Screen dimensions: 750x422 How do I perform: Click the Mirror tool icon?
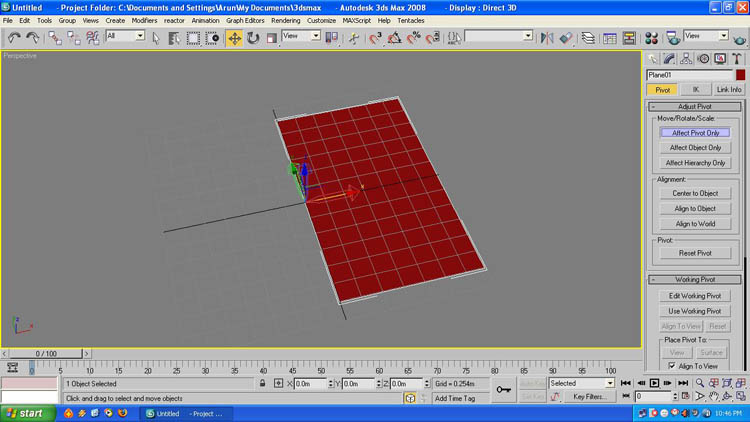tap(547, 38)
